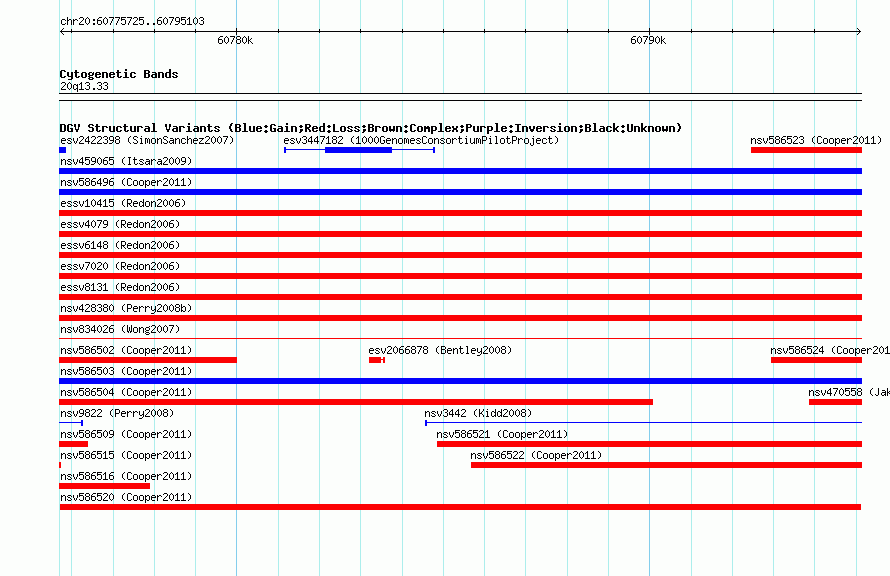Screen dimensions: 890x576
Task: Select the red nsv586516 loss bar
Action: pyautogui.click(x=104, y=486)
